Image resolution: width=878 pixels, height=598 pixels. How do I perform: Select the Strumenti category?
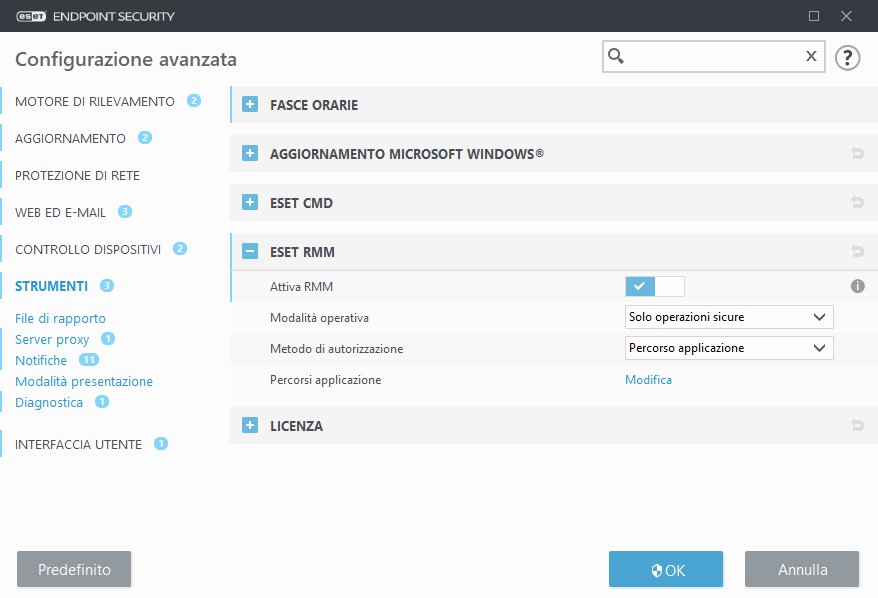[x=52, y=286]
